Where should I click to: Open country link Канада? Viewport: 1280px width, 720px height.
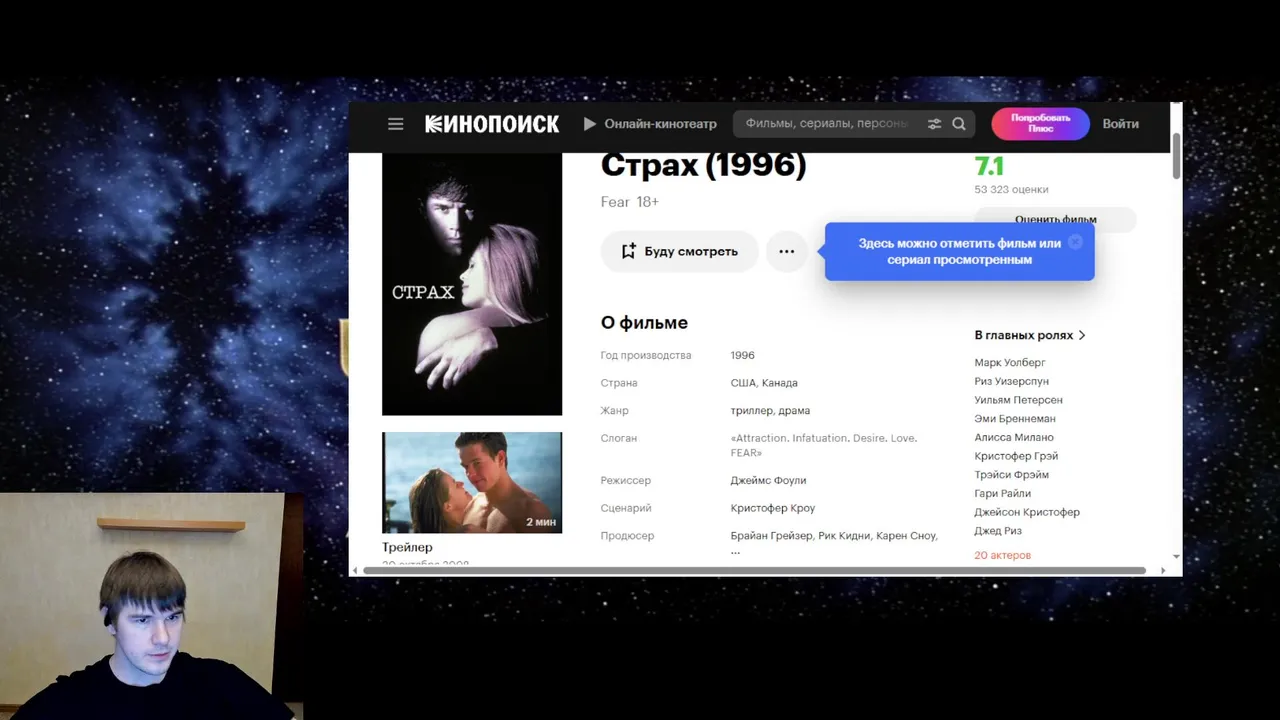[779, 383]
